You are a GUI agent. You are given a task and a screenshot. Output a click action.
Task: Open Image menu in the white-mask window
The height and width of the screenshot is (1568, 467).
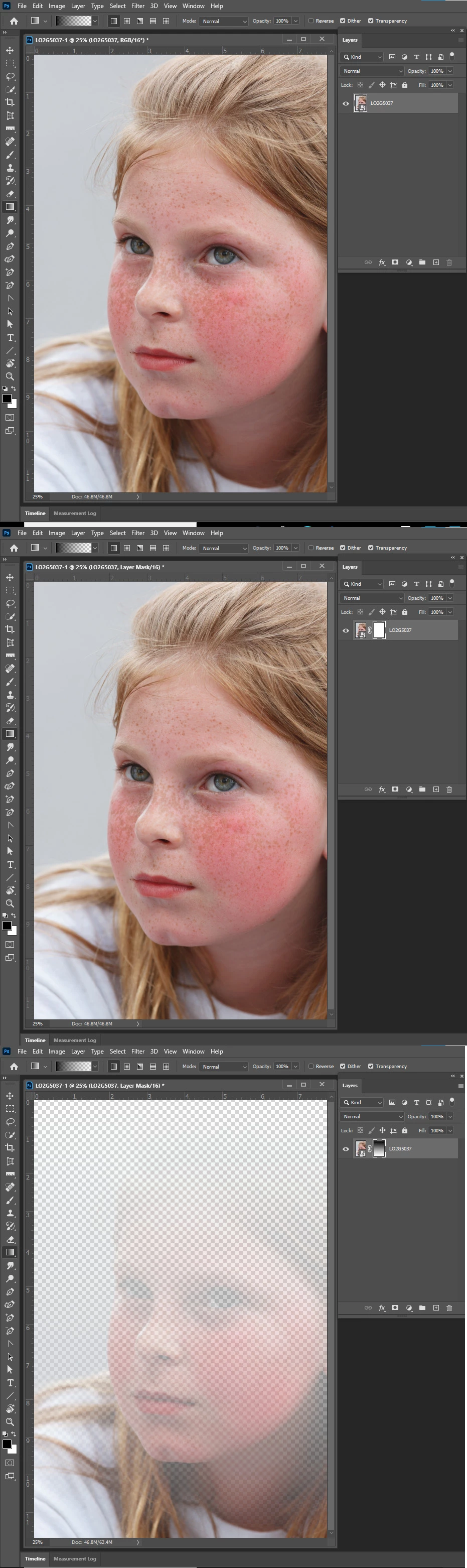click(57, 533)
